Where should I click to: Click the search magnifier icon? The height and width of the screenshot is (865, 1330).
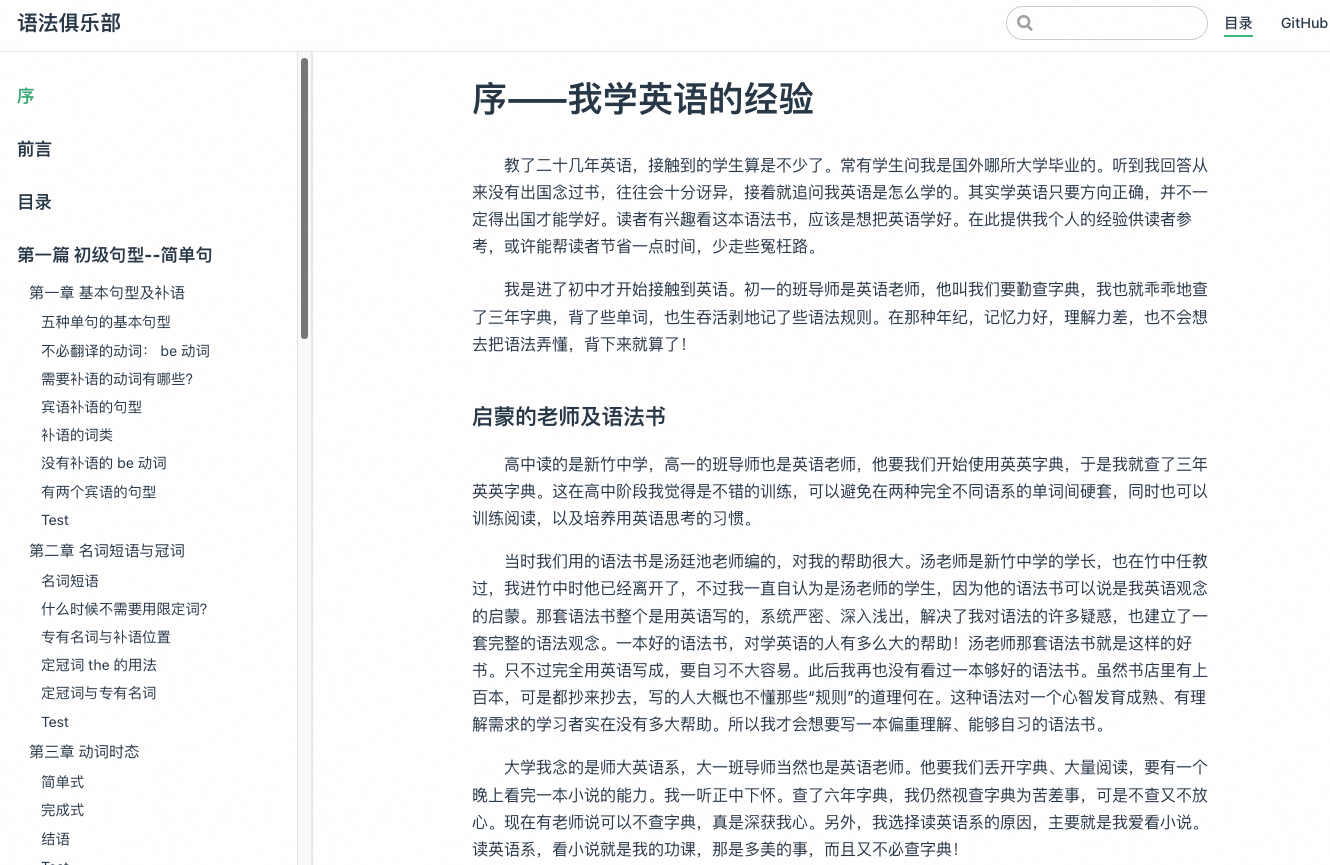[x=1024, y=23]
